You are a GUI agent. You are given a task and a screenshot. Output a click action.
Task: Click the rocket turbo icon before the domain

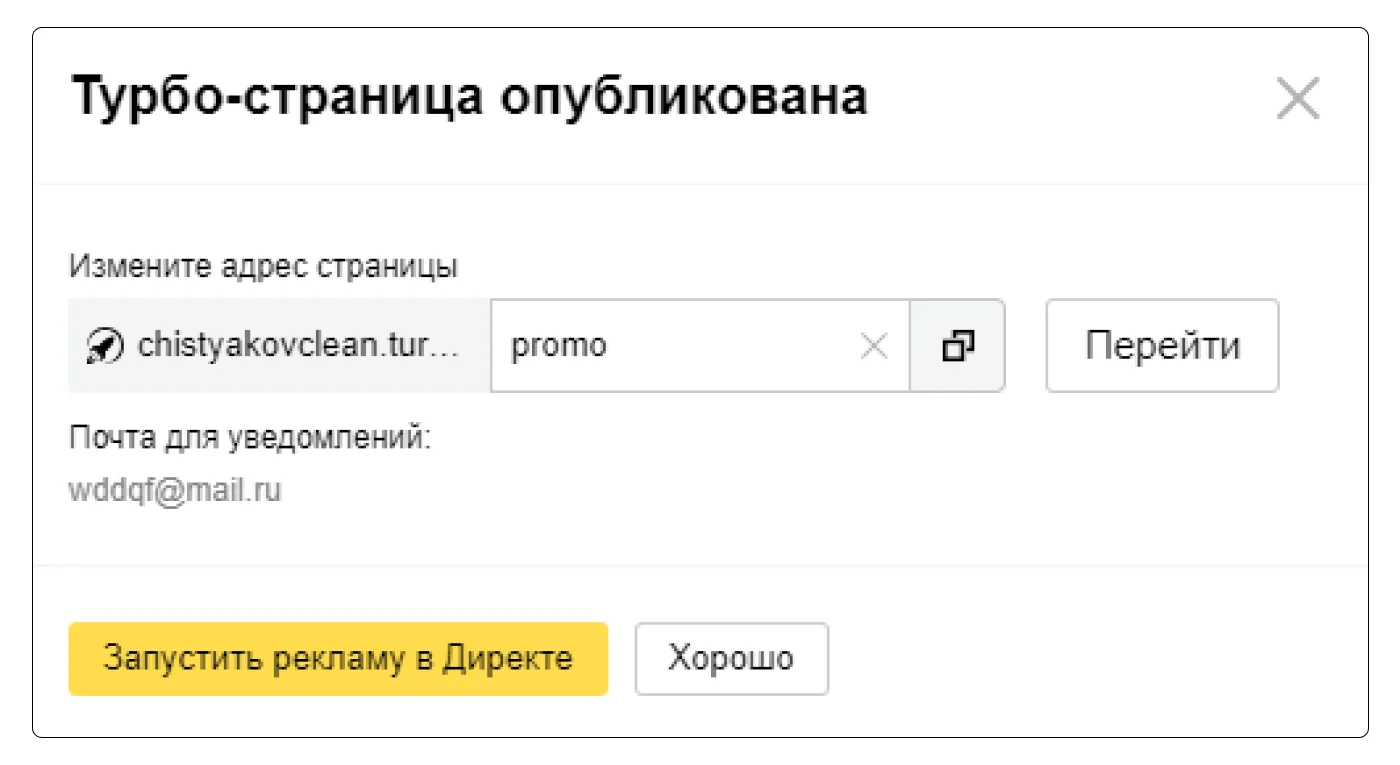[x=105, y=347]
